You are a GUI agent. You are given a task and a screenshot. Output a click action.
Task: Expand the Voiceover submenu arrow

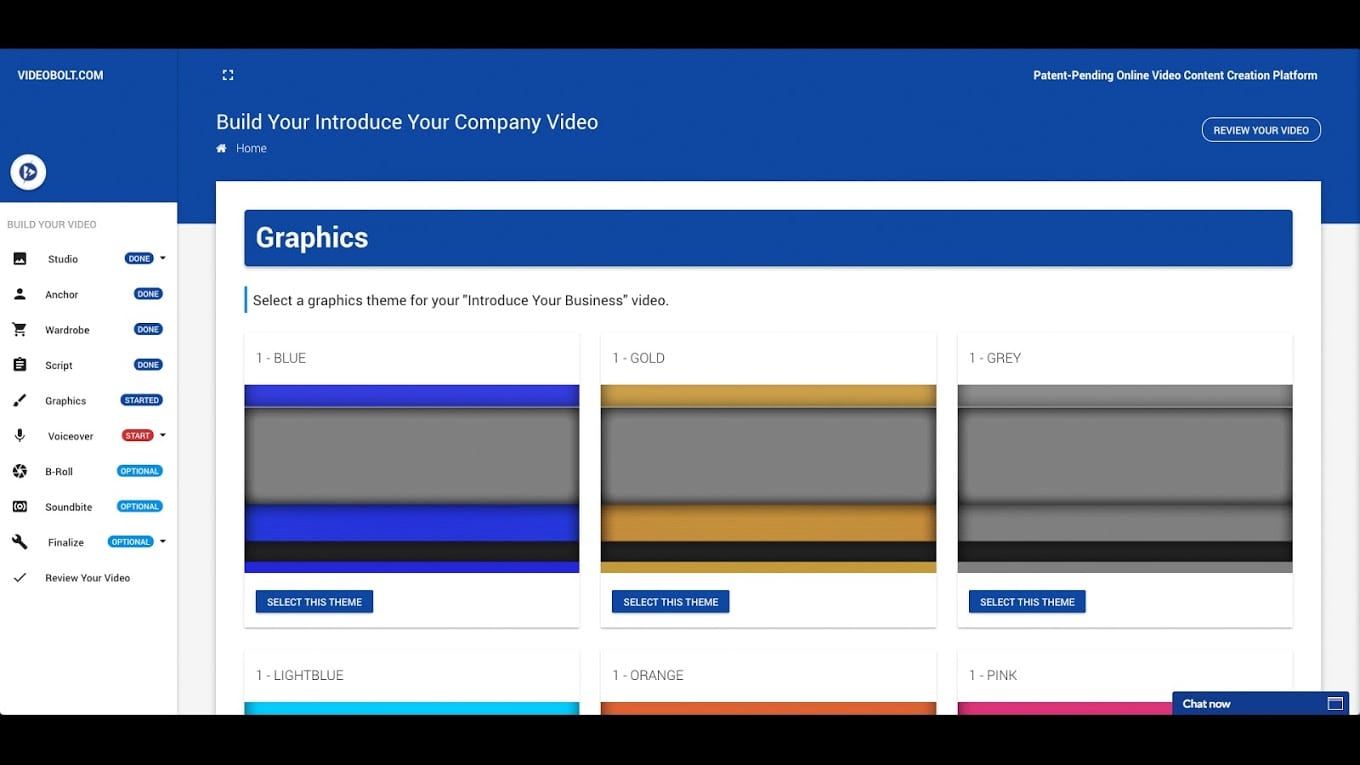coord(163,435)
